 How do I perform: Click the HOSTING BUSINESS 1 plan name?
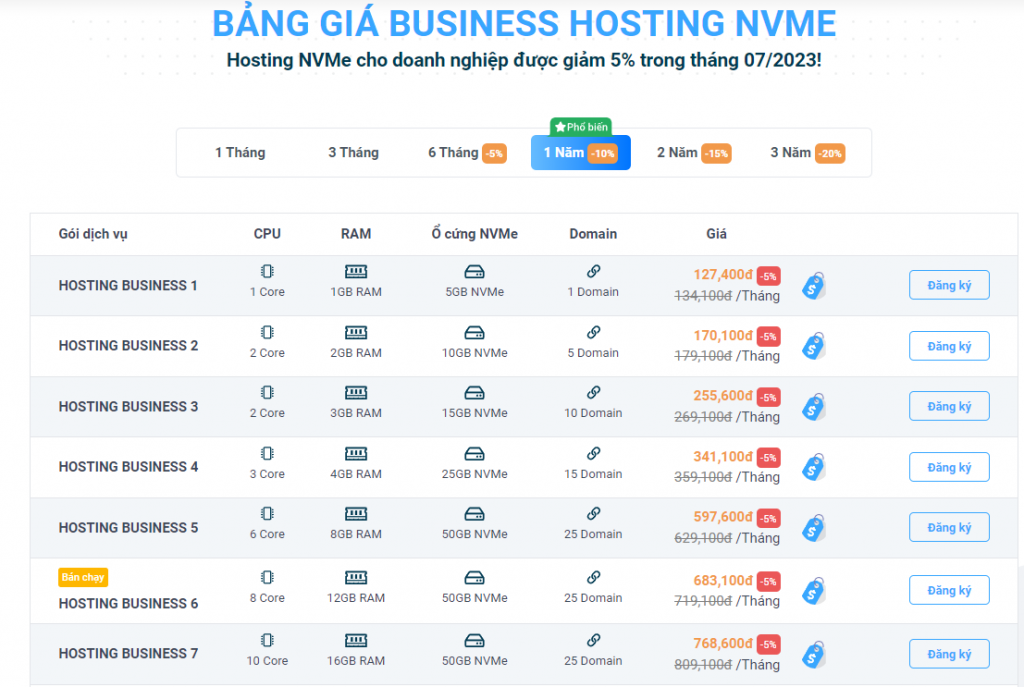point(128,285)
